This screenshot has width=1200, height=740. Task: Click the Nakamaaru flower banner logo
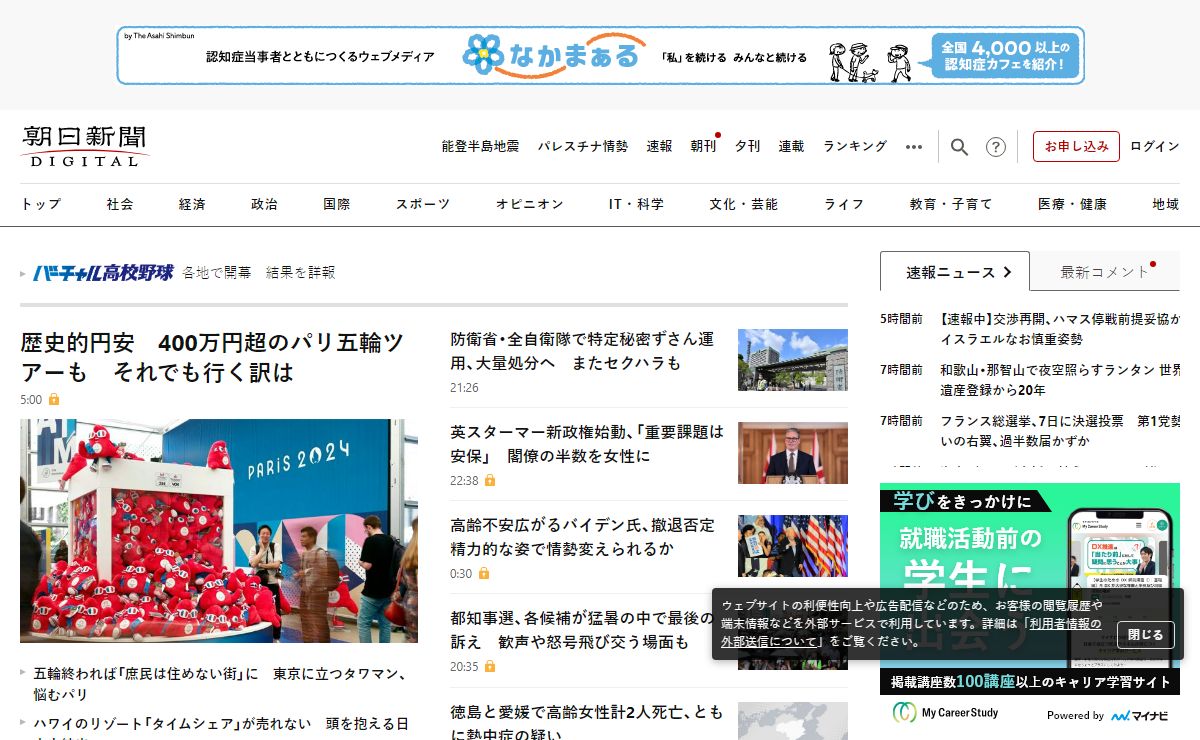click(x=551, y=55)
